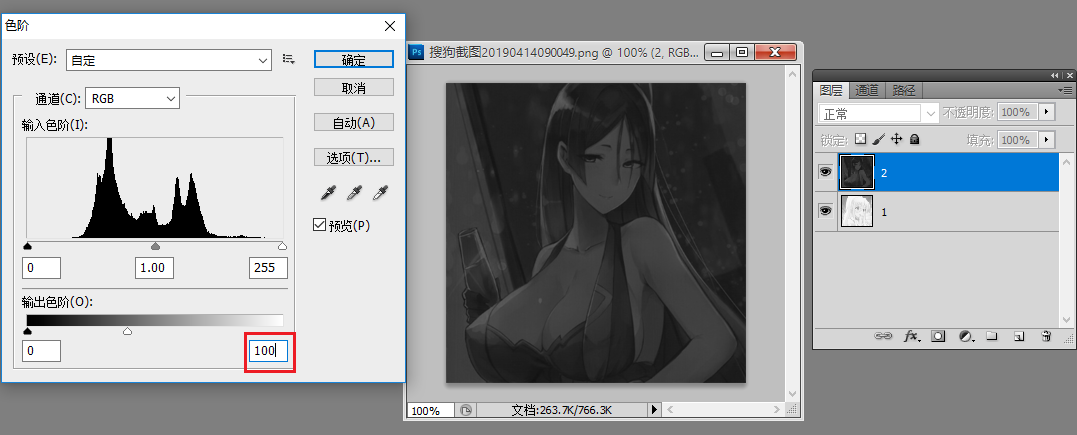The image size is (1077, 435).
Task: Select the white point eyedropper
Action: click(380, 194)
